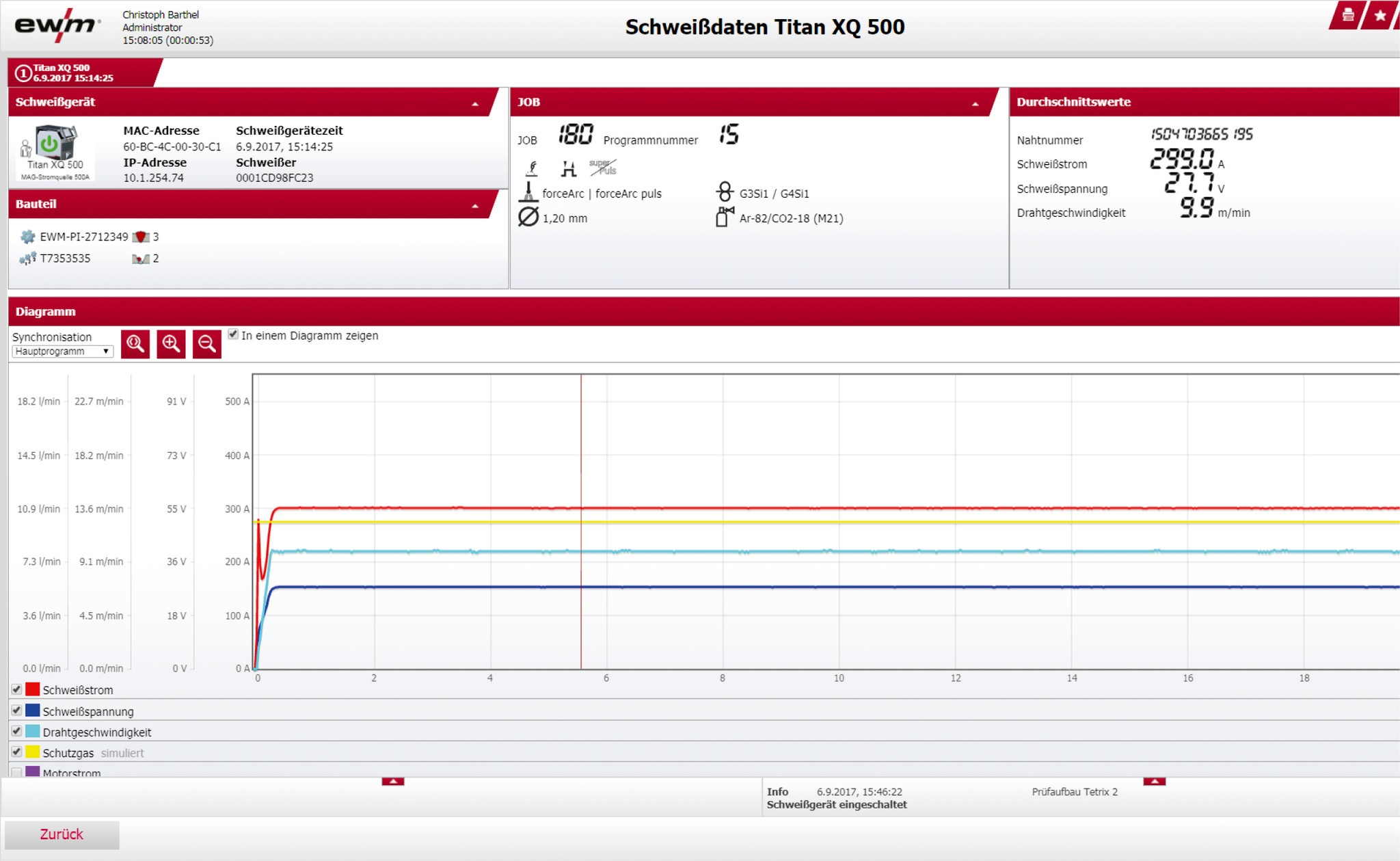Click the Drahtgeschwindigkeit value 9.9 m/min
Viewport: 1400px width, 861px height.
tap(1215, 208)
